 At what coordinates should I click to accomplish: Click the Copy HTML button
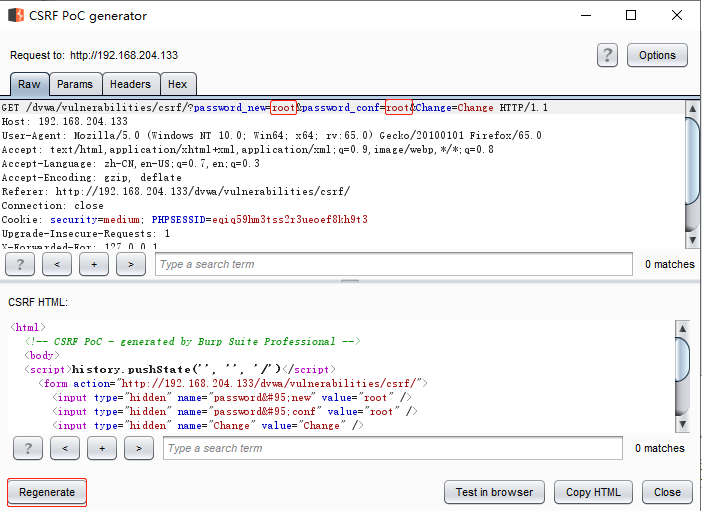[x=593, y=492]
